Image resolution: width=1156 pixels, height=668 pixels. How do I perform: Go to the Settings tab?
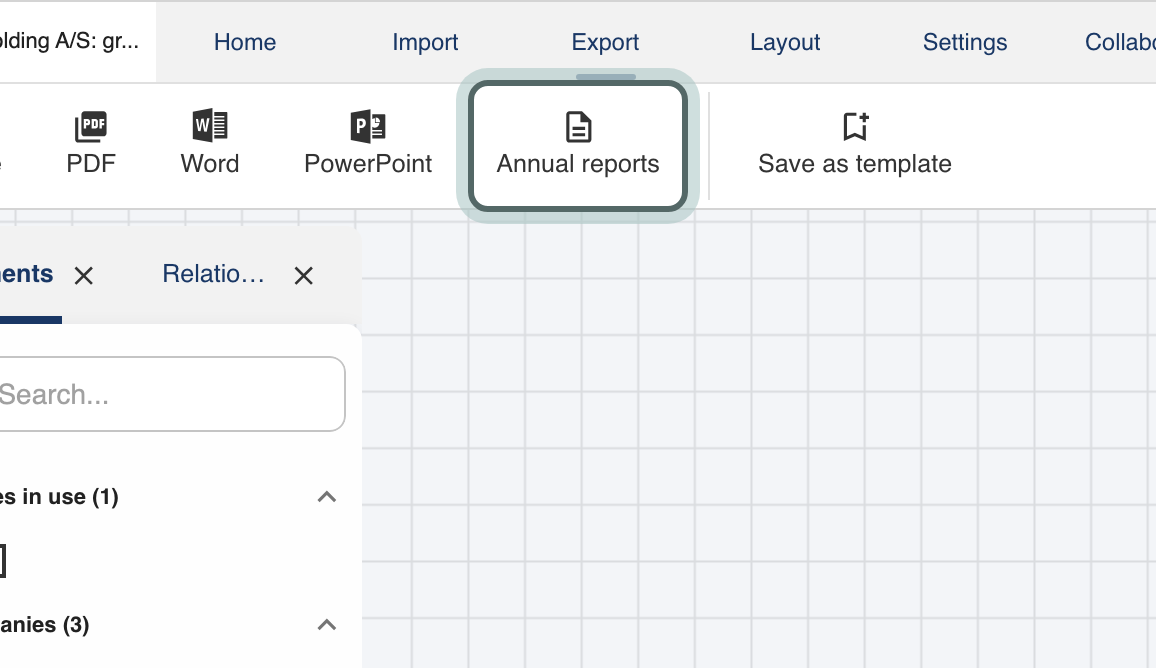point(965,42)
